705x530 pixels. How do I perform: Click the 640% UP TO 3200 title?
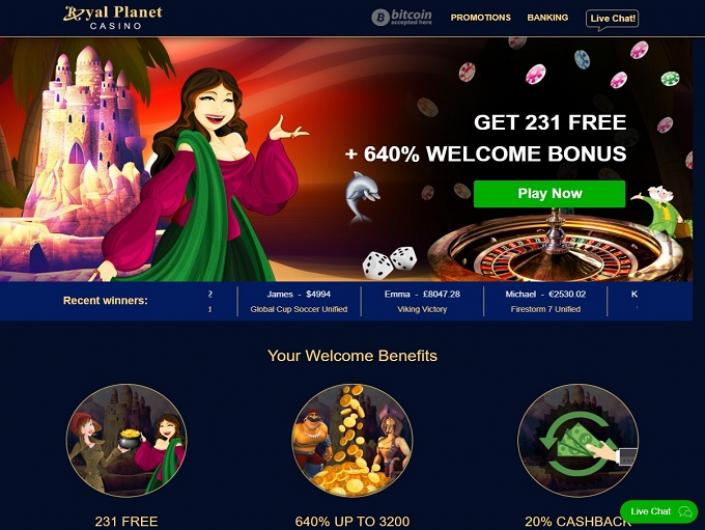pos(352,521)
